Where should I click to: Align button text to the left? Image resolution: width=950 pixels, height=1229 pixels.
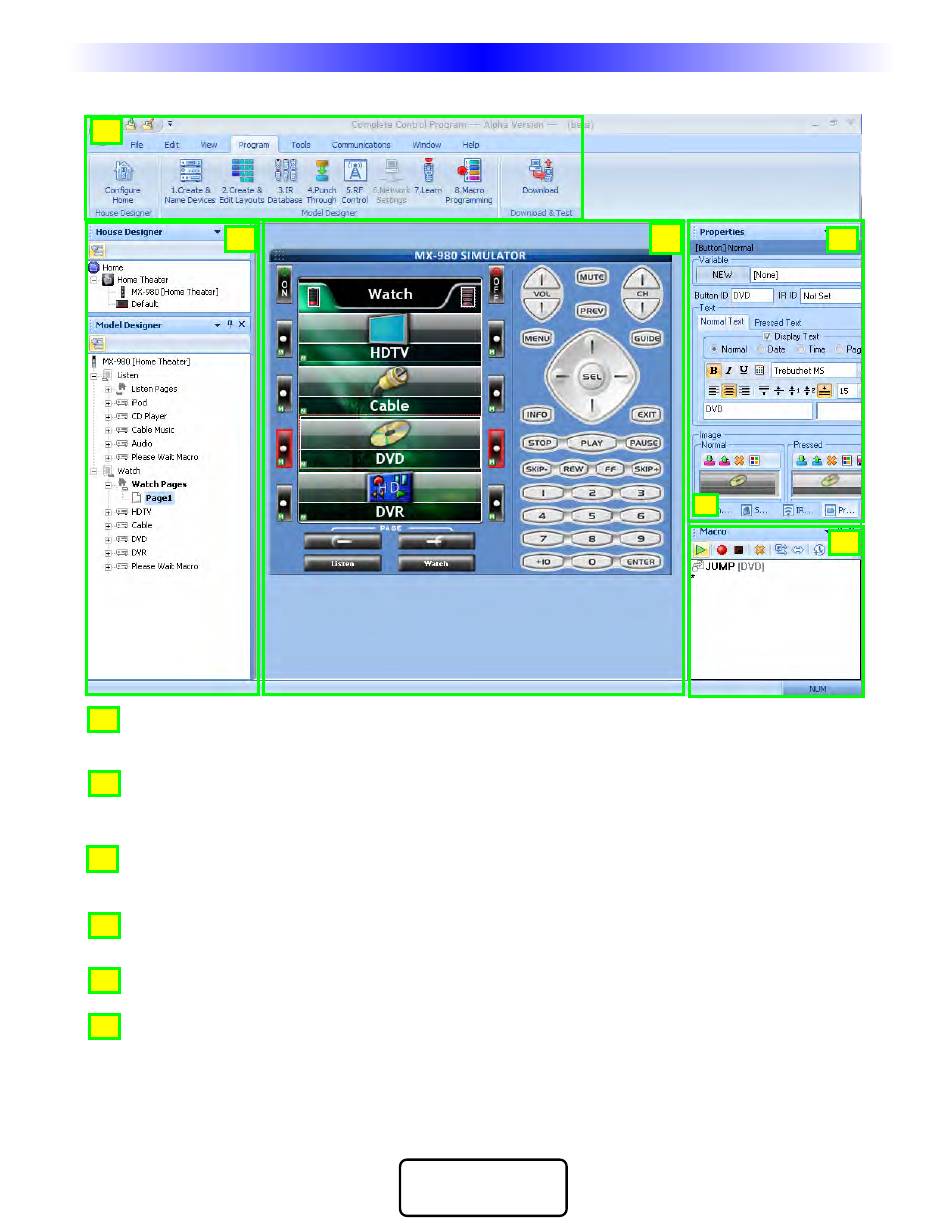(713, 391)
